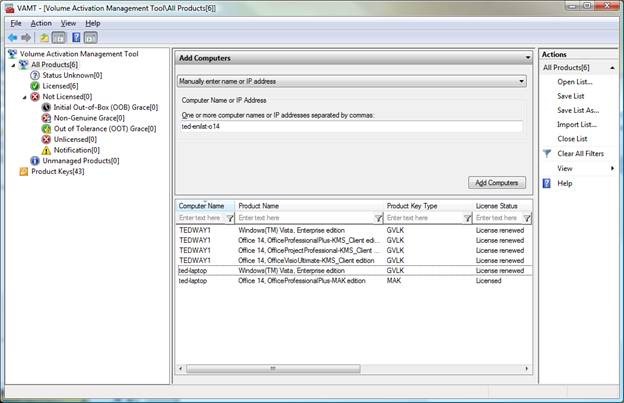
Task: Click the License Status filter text box
Action: click(x=498, y=218)
